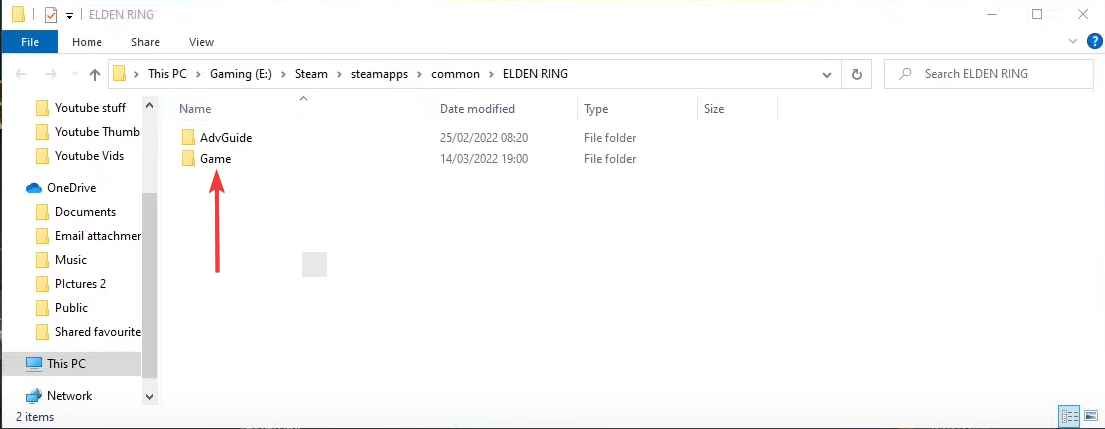This screenshot has width=1105, height=429.
Task: Go back with the left arrow
Action: coord(21,74)
